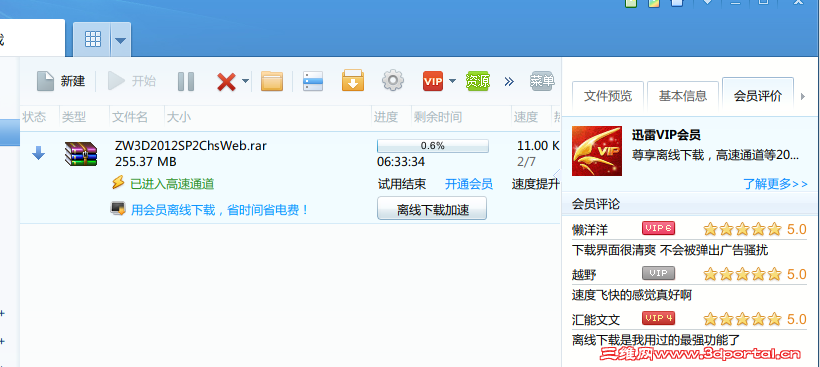
Task: Click comment 离线下载是我用过的最强功能了
Action: [656, 340]
